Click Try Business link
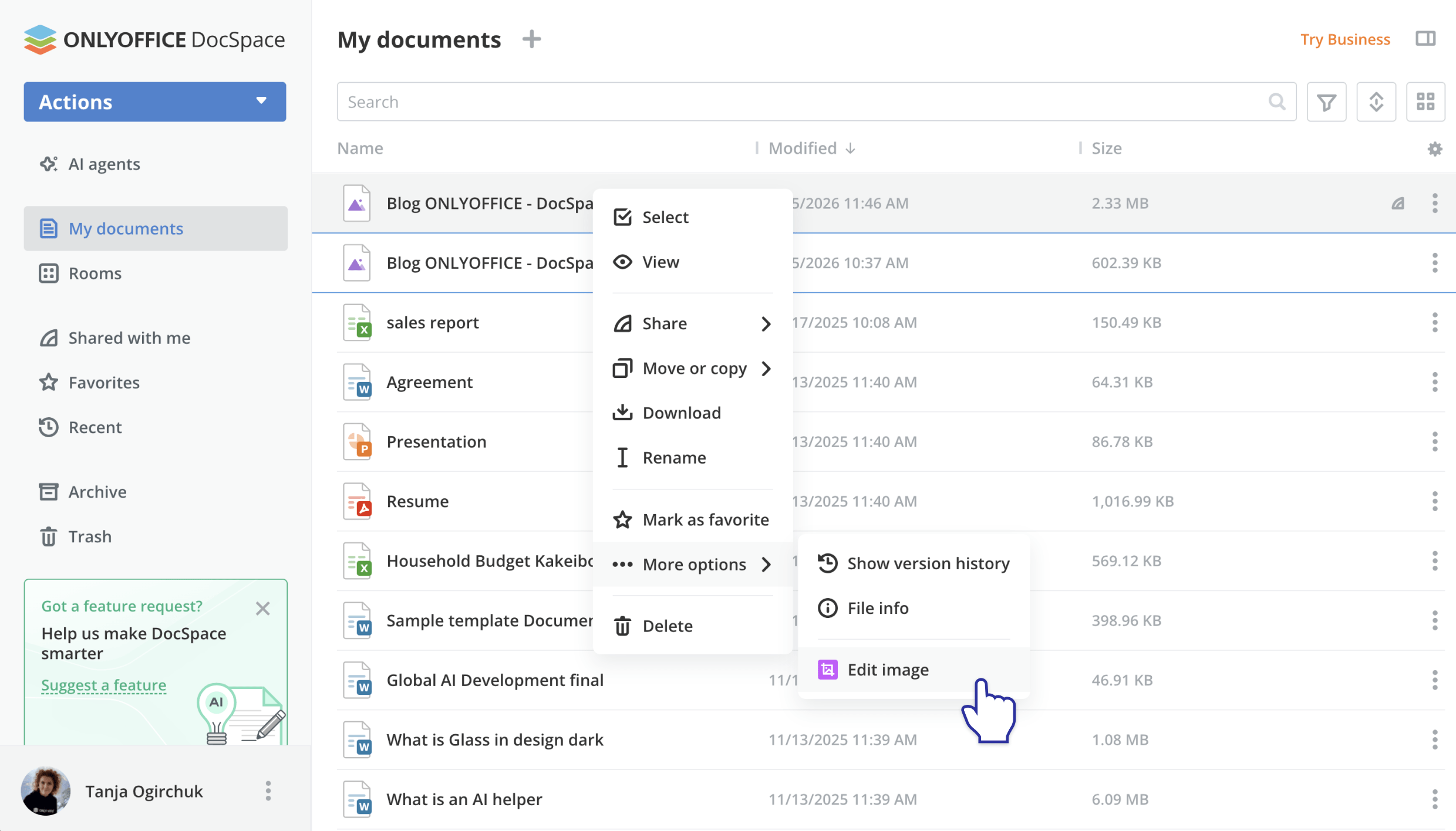1456x831 pixels. pos(1344,39)
